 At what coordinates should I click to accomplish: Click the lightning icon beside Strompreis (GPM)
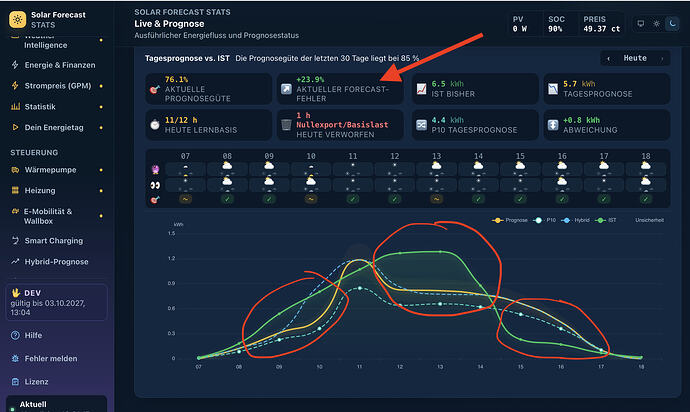pos(15,85)
